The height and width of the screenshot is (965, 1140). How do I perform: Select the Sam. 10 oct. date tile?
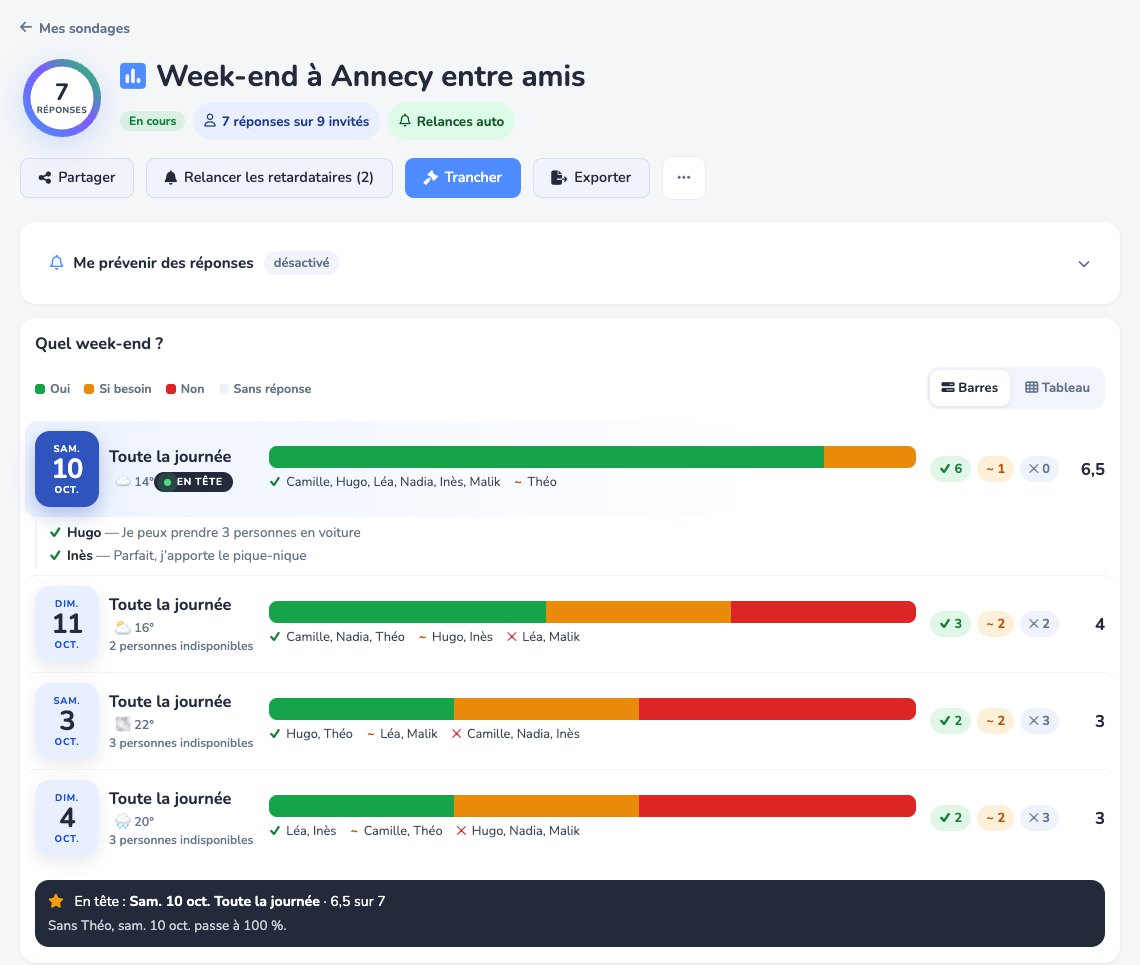67,468
